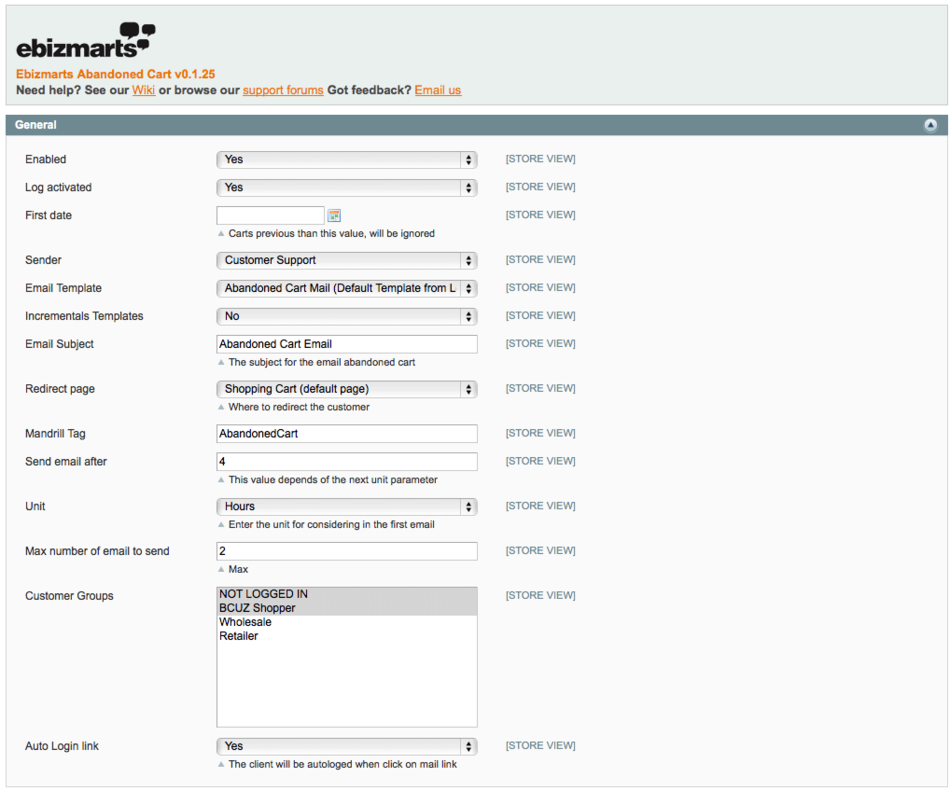Viewport: 950px width, 791px height.
Task: Open the Enabled dropdown
Action: click(x=346, y=160)
